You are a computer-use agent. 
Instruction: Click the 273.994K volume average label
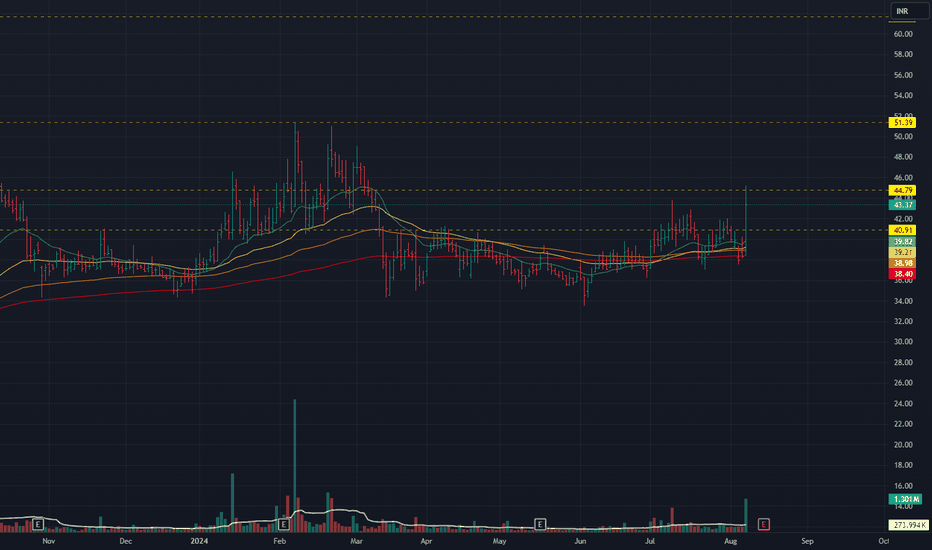coord(908,524)
